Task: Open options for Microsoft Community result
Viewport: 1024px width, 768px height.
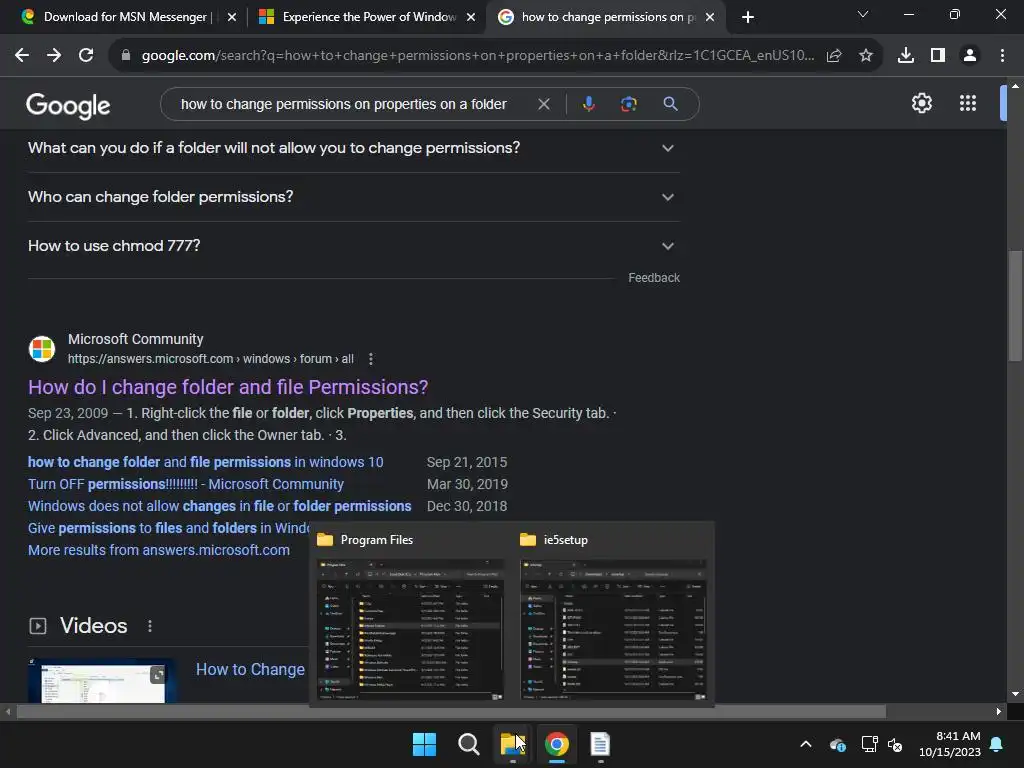Action: pyautogui.click(x=371, y=359)
